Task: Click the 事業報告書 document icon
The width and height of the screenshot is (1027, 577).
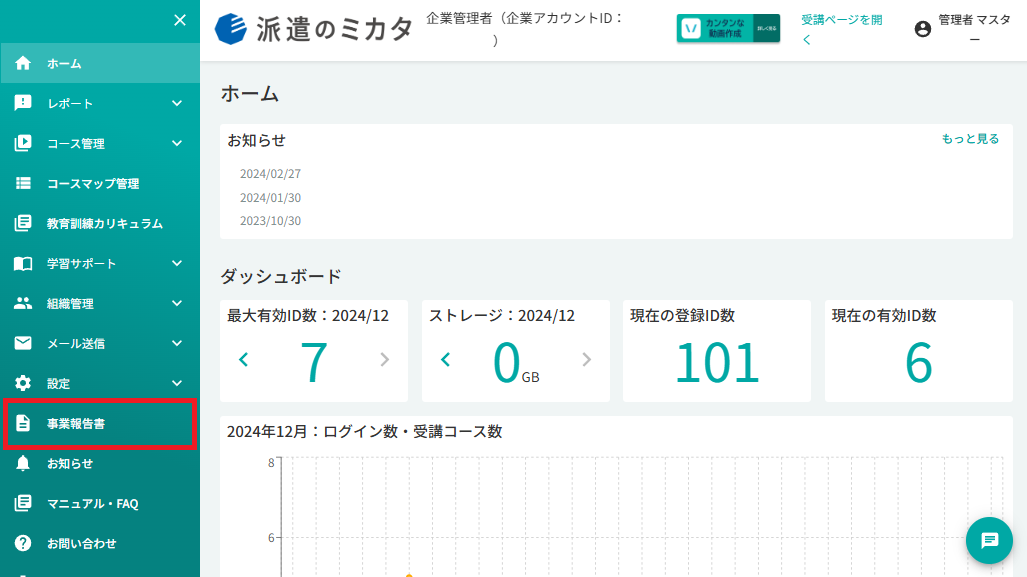Action: (23, 423)
